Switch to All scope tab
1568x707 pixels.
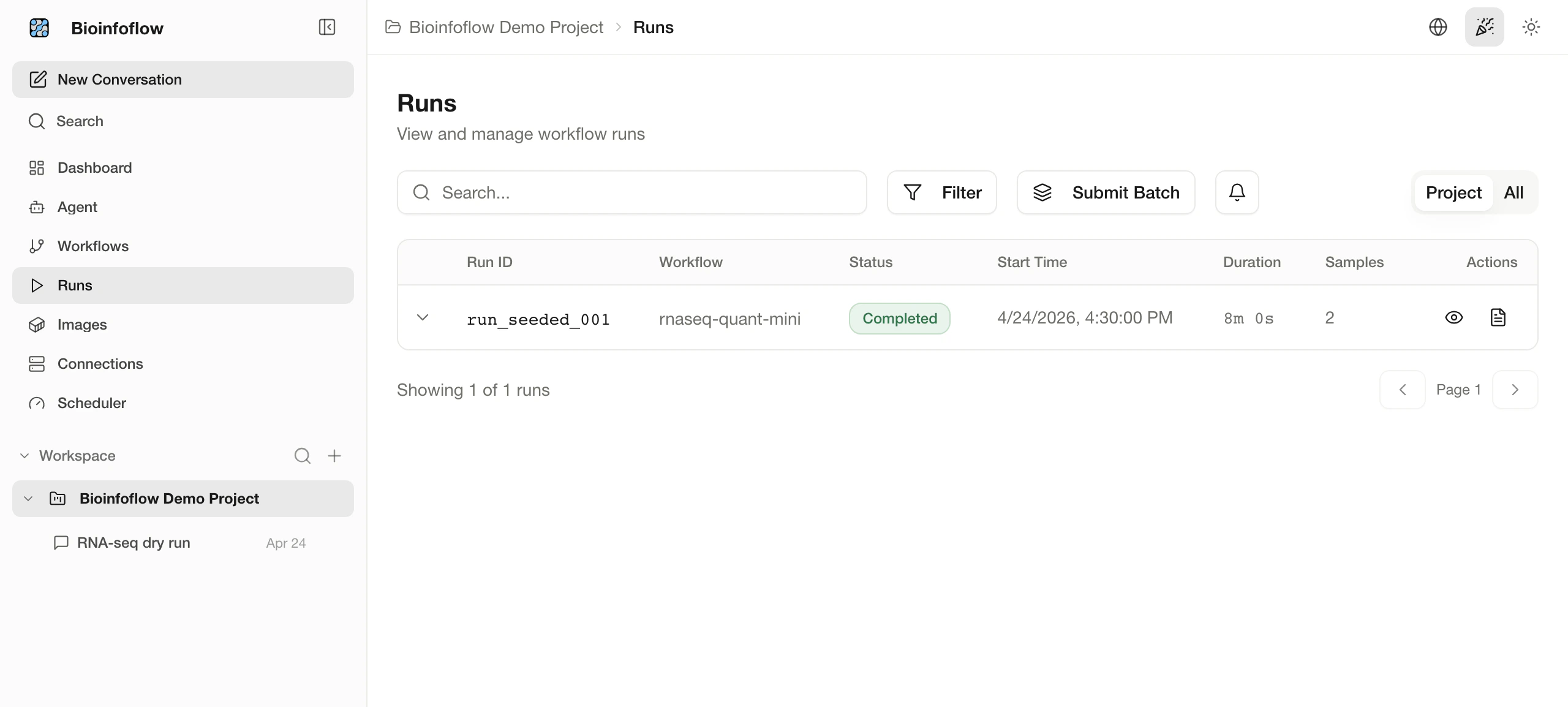[1514, 192]
